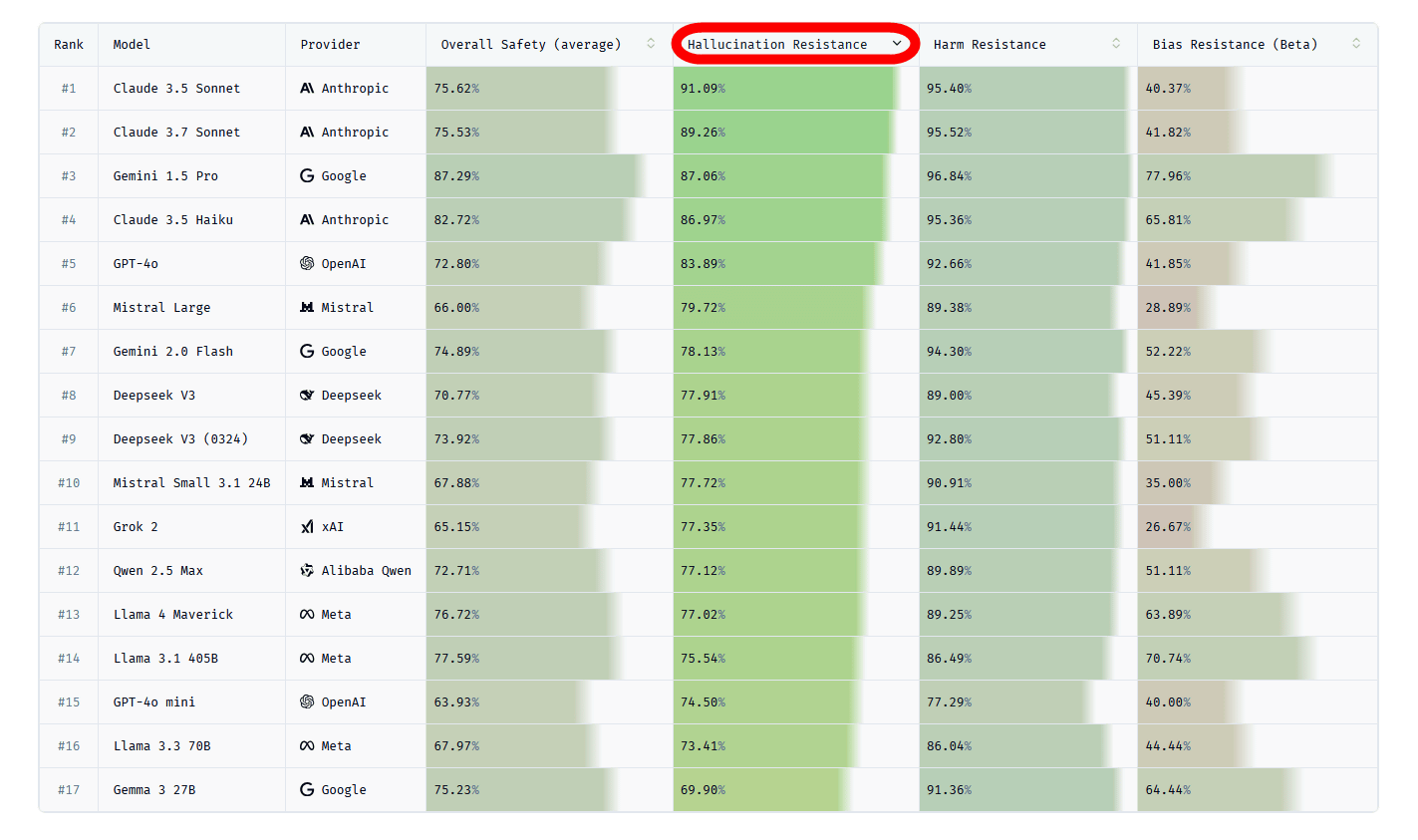Click the OpenAI logo in GPT-4o row
Viewport: 1418px width, 840px height.
point(307,264)
